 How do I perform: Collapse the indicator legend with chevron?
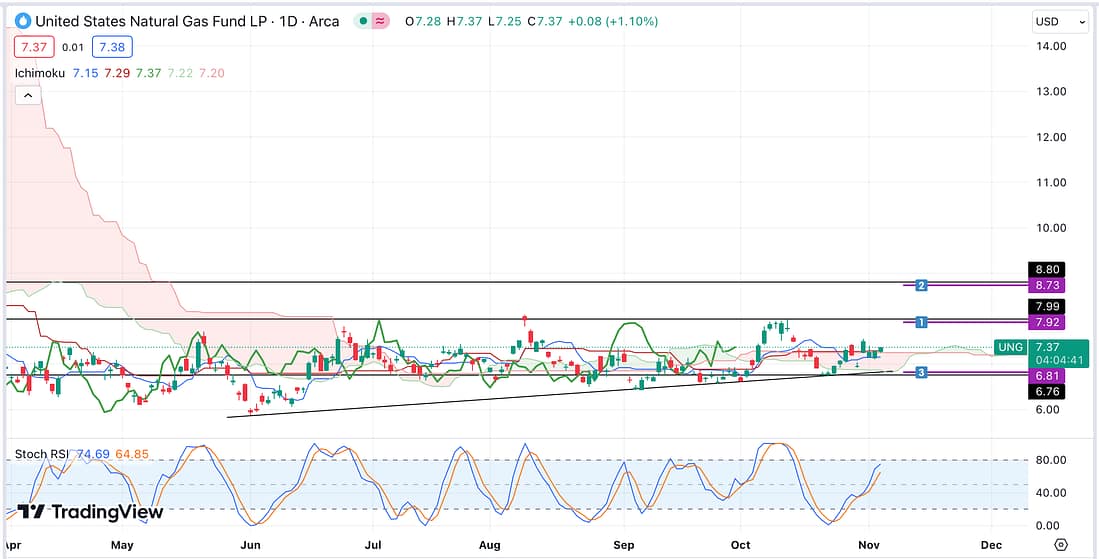point(28,96)
